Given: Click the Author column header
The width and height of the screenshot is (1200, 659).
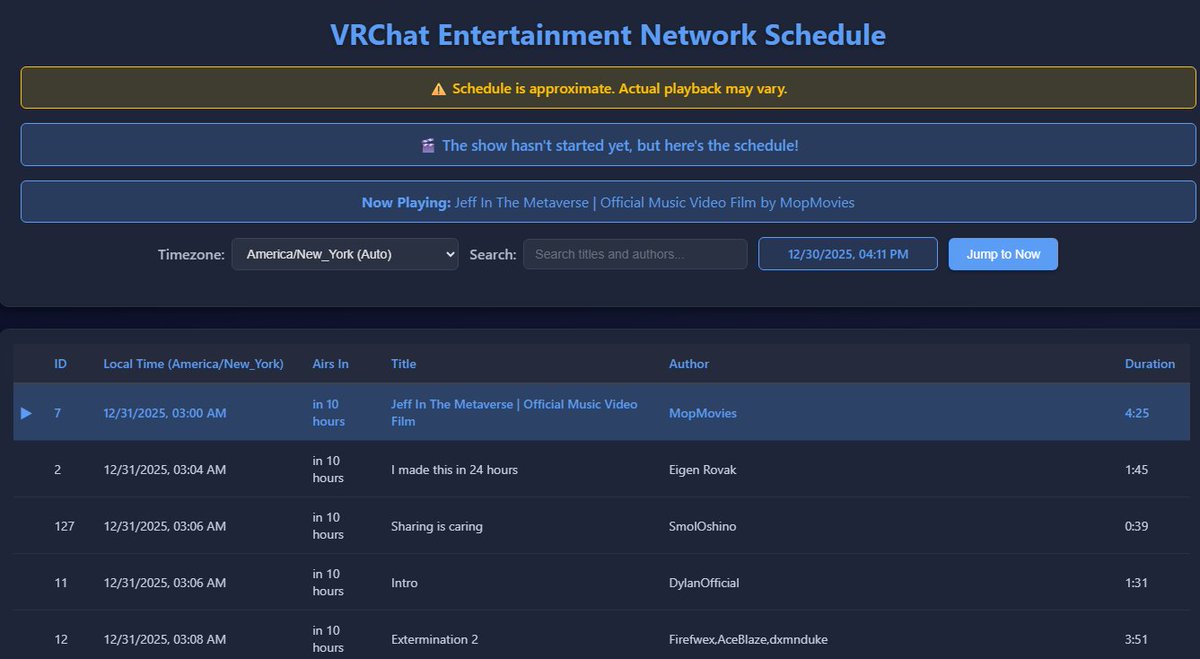Looking at the screenshot, I should tap(689, 364).
